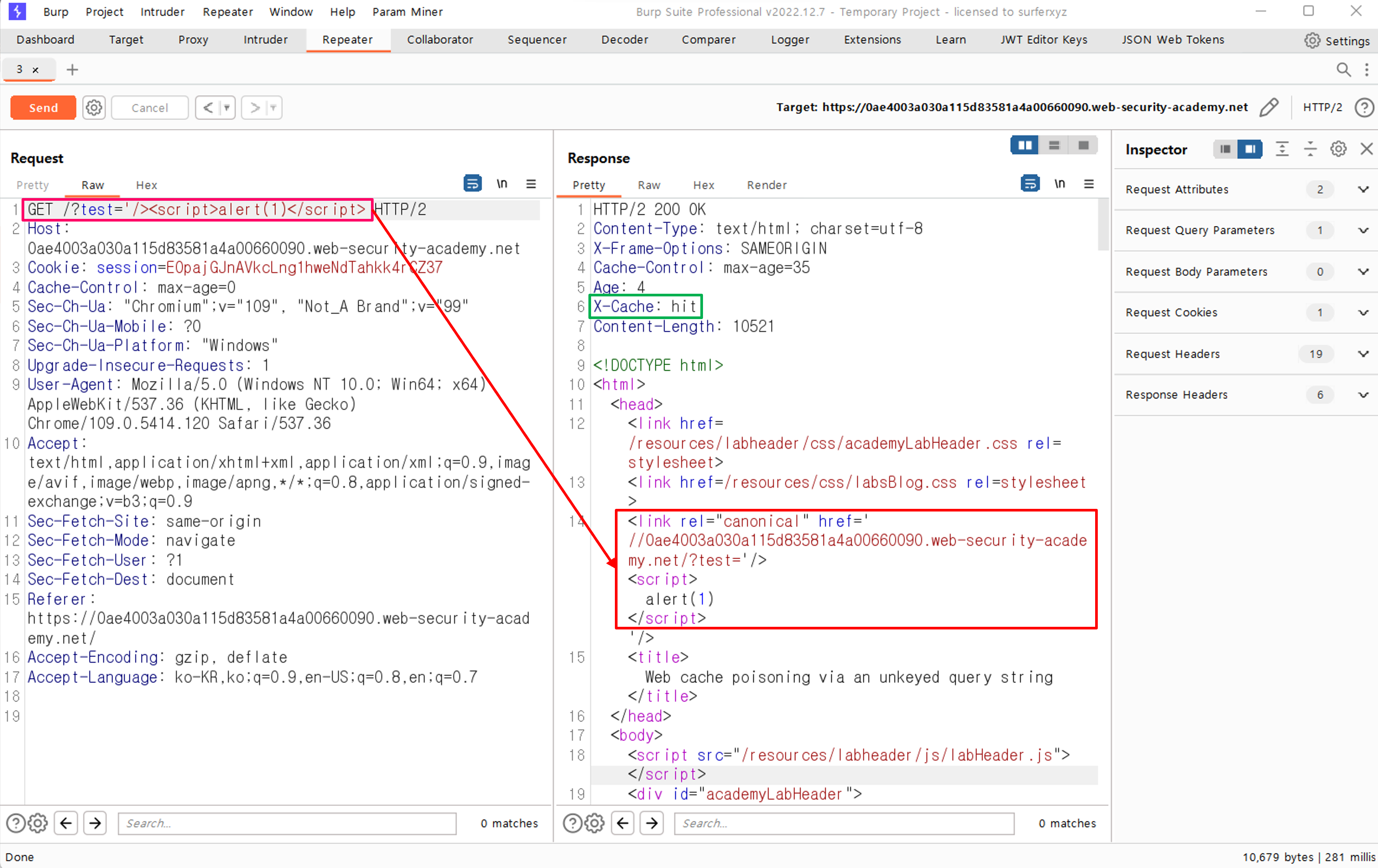Click the Repeater search magnifier icon
The height and width of the screenshot is (868, 1378).
(1343, 70)
